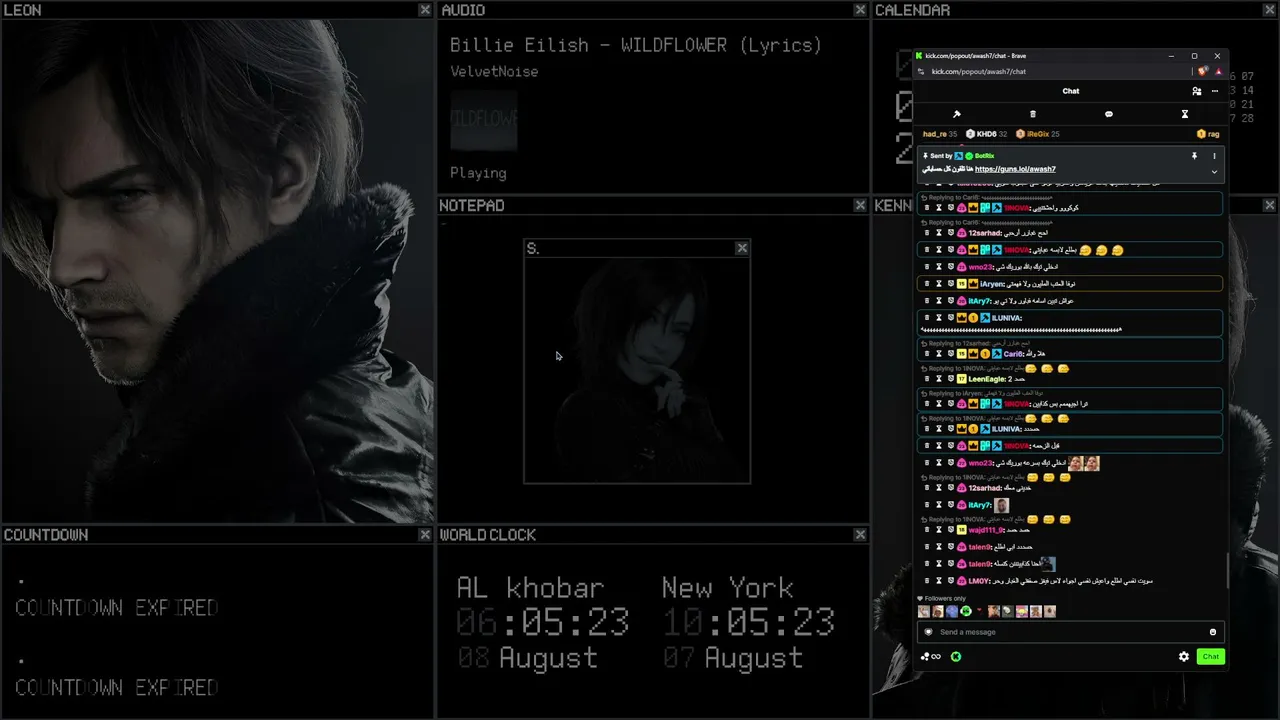Click the first COUNTDOWN EXPIRED text

116,608
